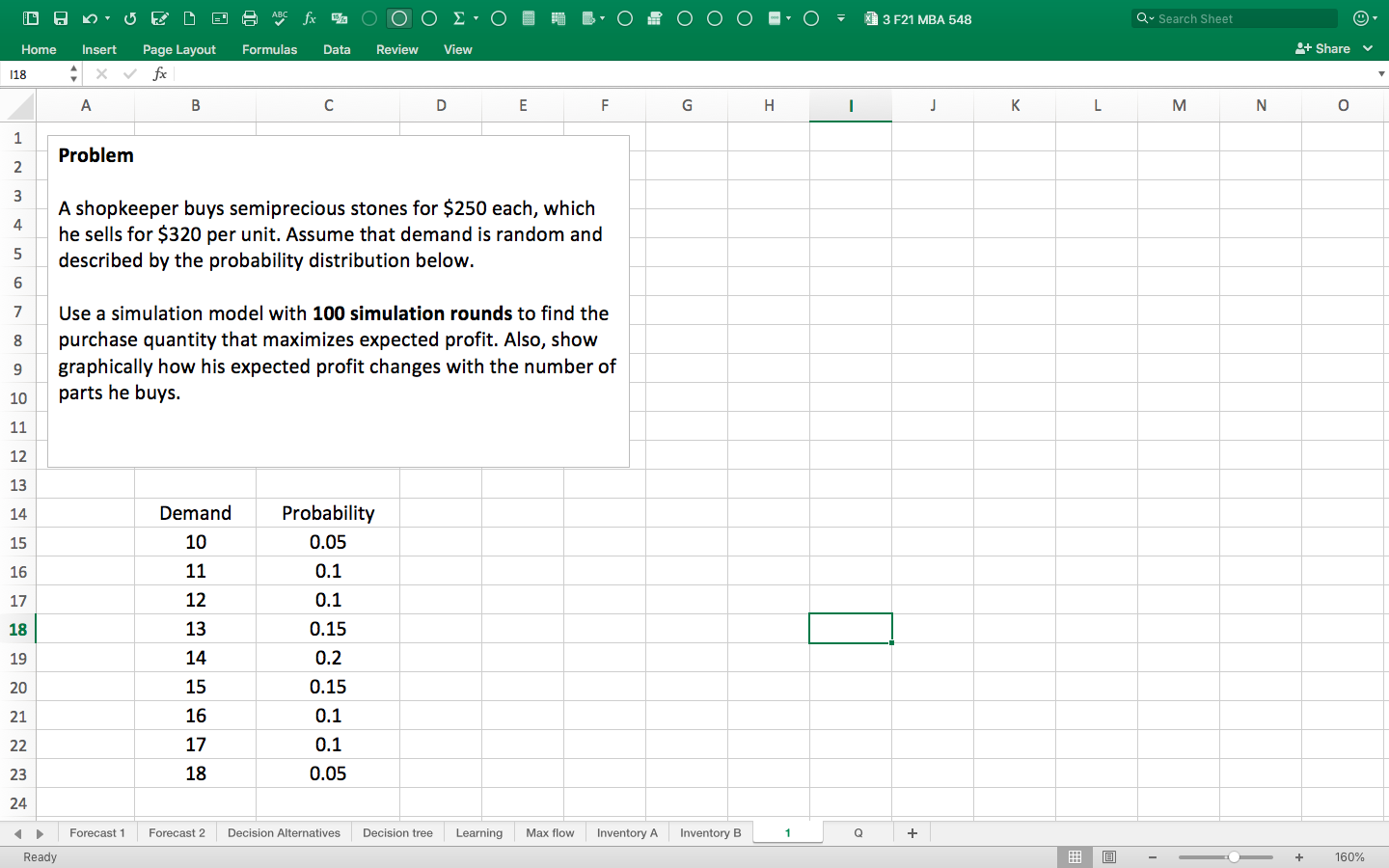Click inside the Search Sheet field
The width and height of the screenshot is (1389, 868).
(1233, 18)
